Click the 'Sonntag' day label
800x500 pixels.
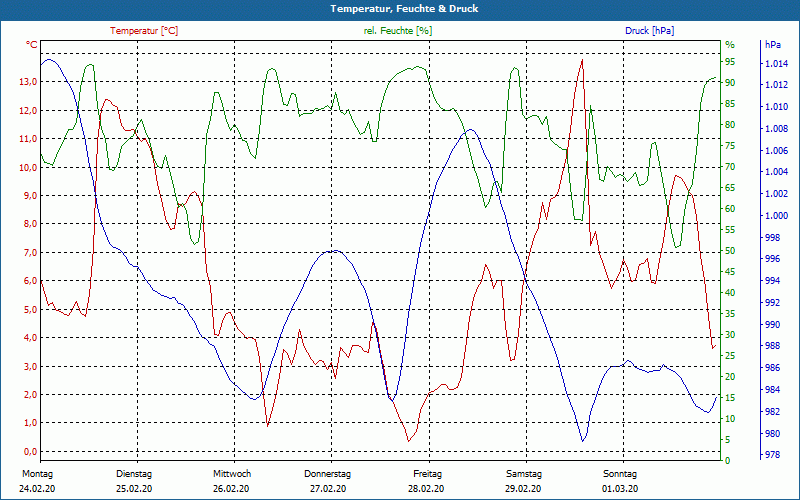pyautogui.click(x=620, y=474)
